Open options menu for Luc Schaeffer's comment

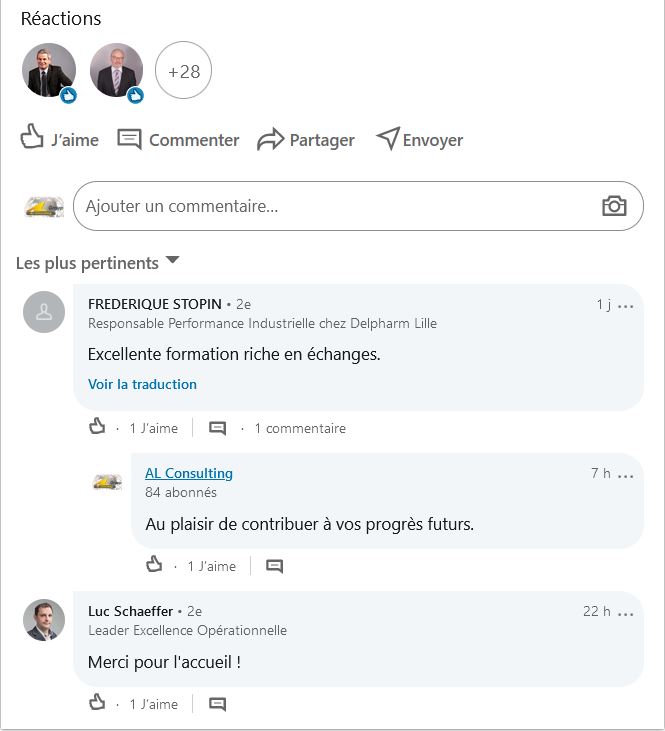[x=627, y=613]
